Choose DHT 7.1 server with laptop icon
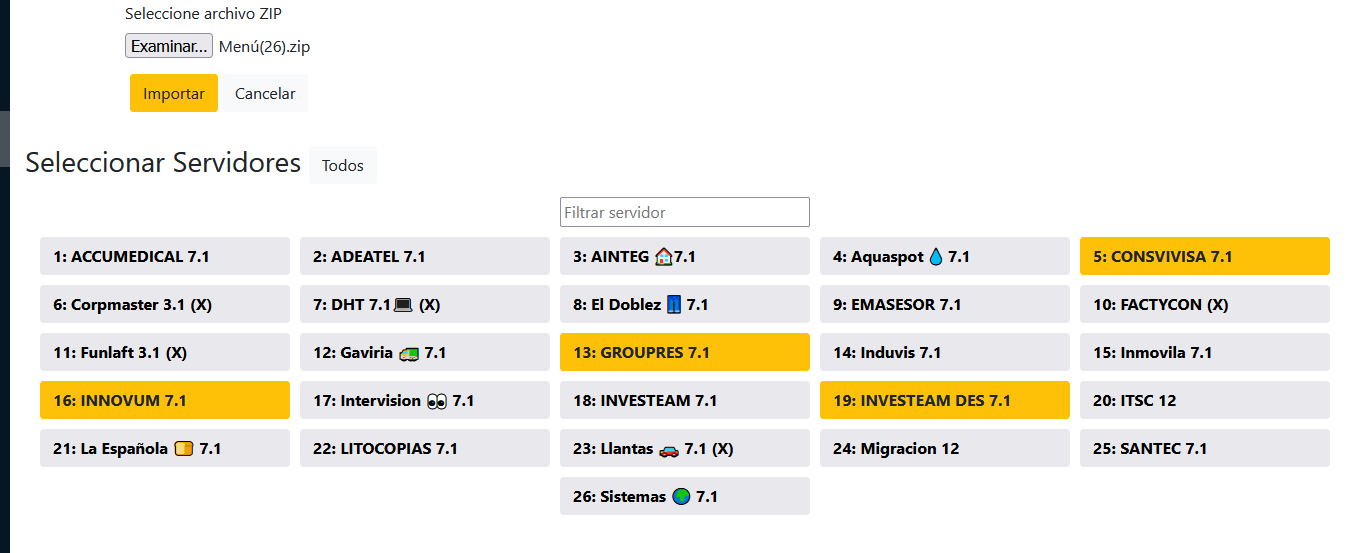 coord(424,304)
